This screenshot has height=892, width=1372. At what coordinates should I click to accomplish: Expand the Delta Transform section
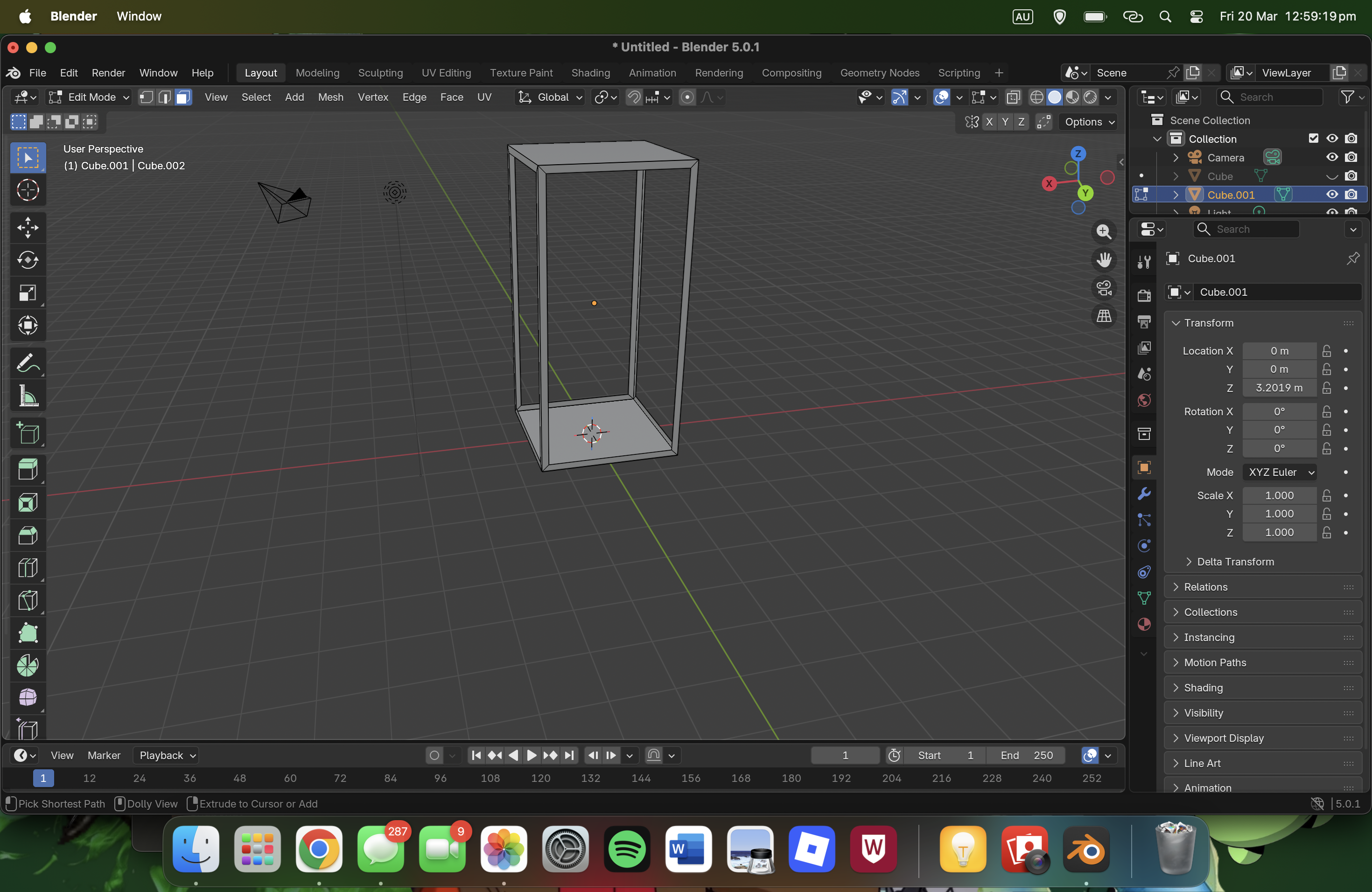pyautogui.click(x=1235, y=561)
